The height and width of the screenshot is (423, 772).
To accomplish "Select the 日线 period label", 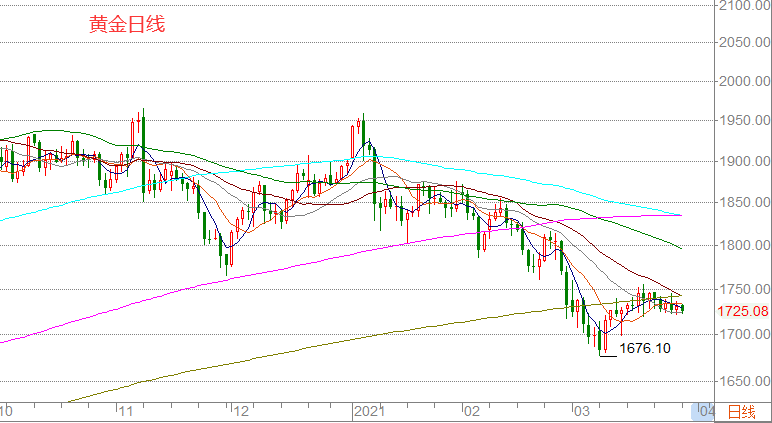I will (x=741, y=412).
